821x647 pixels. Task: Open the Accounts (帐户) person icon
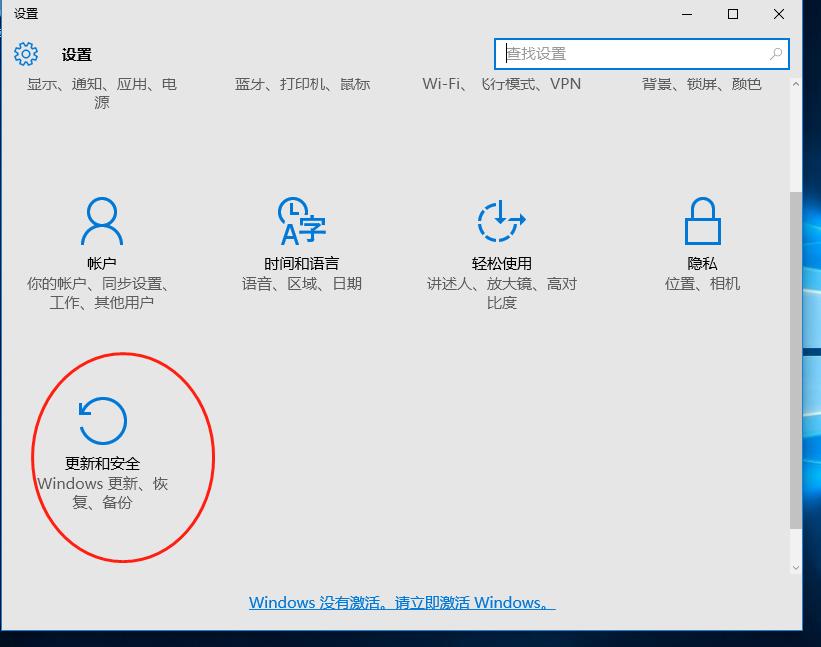pos(102,221)
